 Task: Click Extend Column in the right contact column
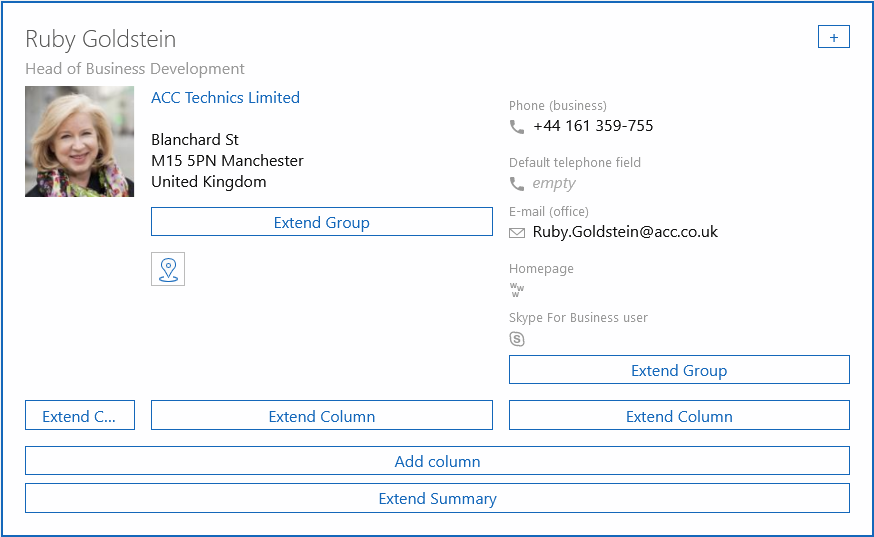coord(678,416)
